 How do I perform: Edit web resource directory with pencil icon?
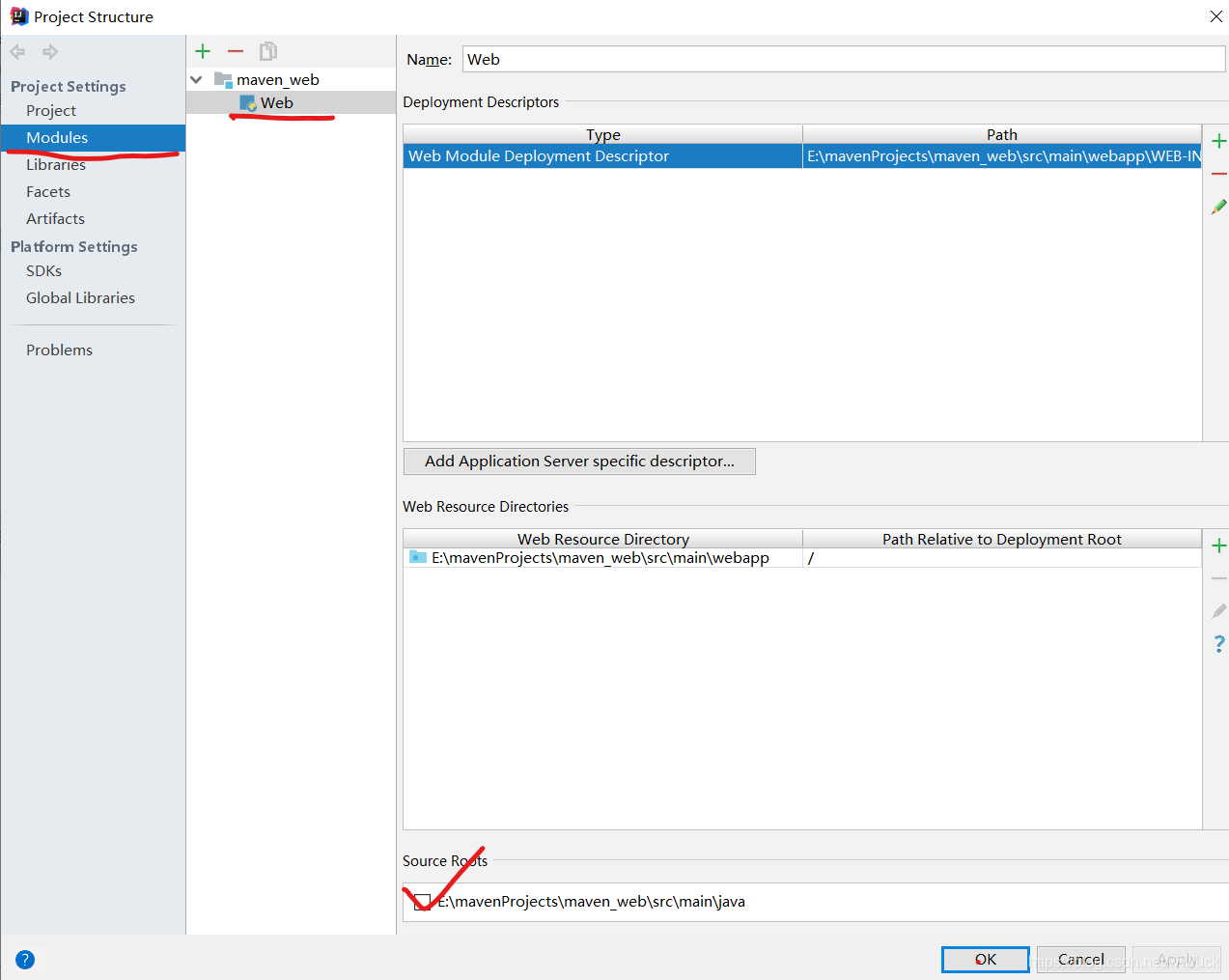(1218, 611)
